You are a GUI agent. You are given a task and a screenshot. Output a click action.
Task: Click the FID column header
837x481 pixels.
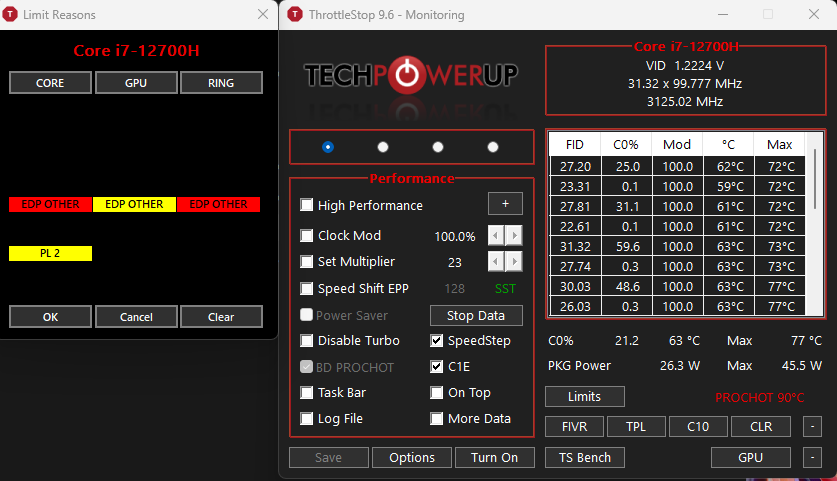(575, 145)
